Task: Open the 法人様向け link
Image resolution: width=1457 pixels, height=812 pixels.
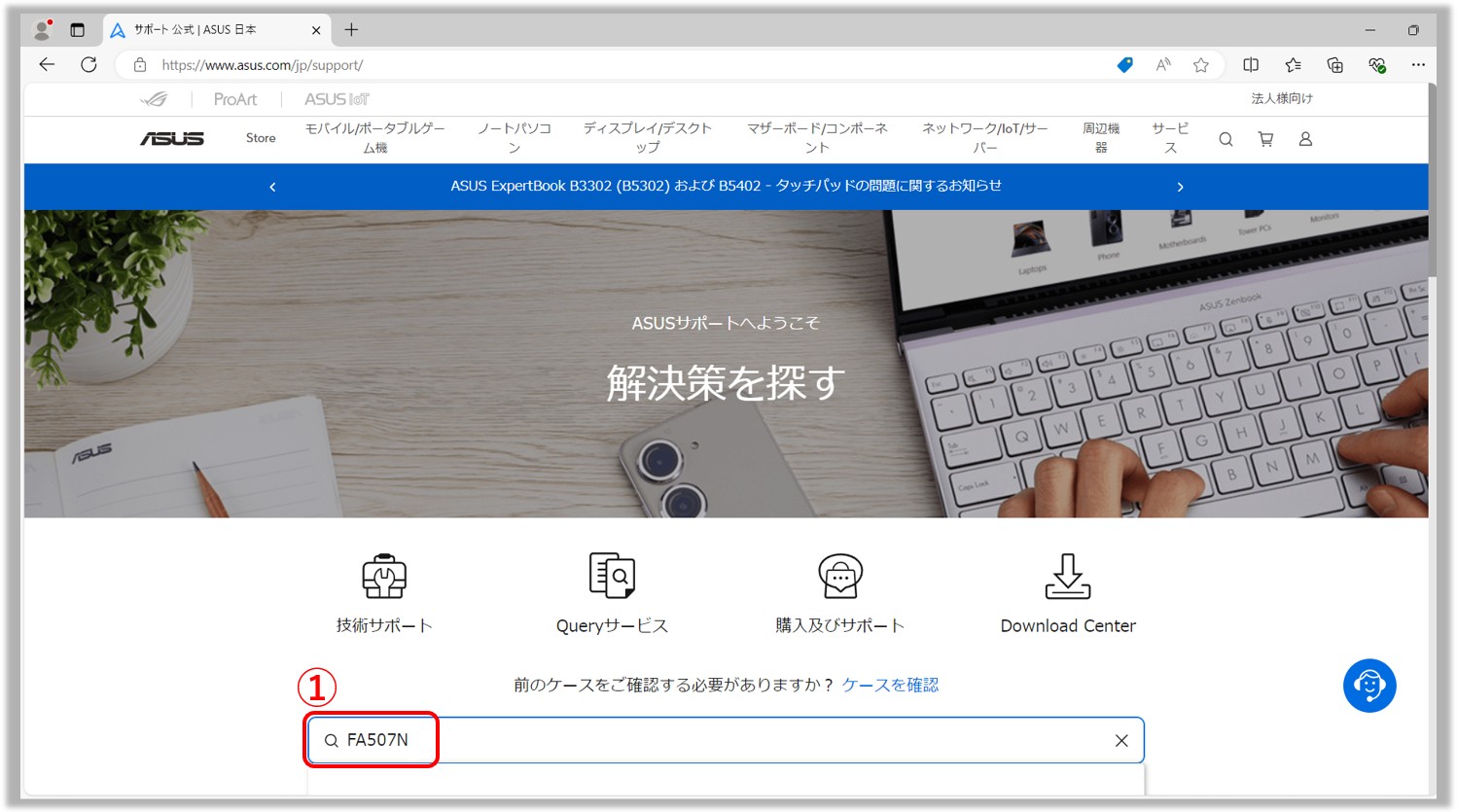Action: coord(1282,98)
